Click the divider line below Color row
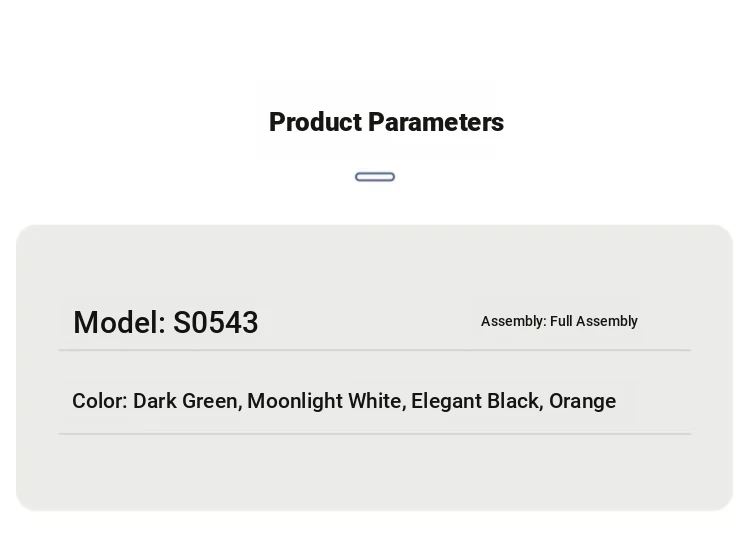The height and width of the screenshot is (533, 750). tap(375, 434)
